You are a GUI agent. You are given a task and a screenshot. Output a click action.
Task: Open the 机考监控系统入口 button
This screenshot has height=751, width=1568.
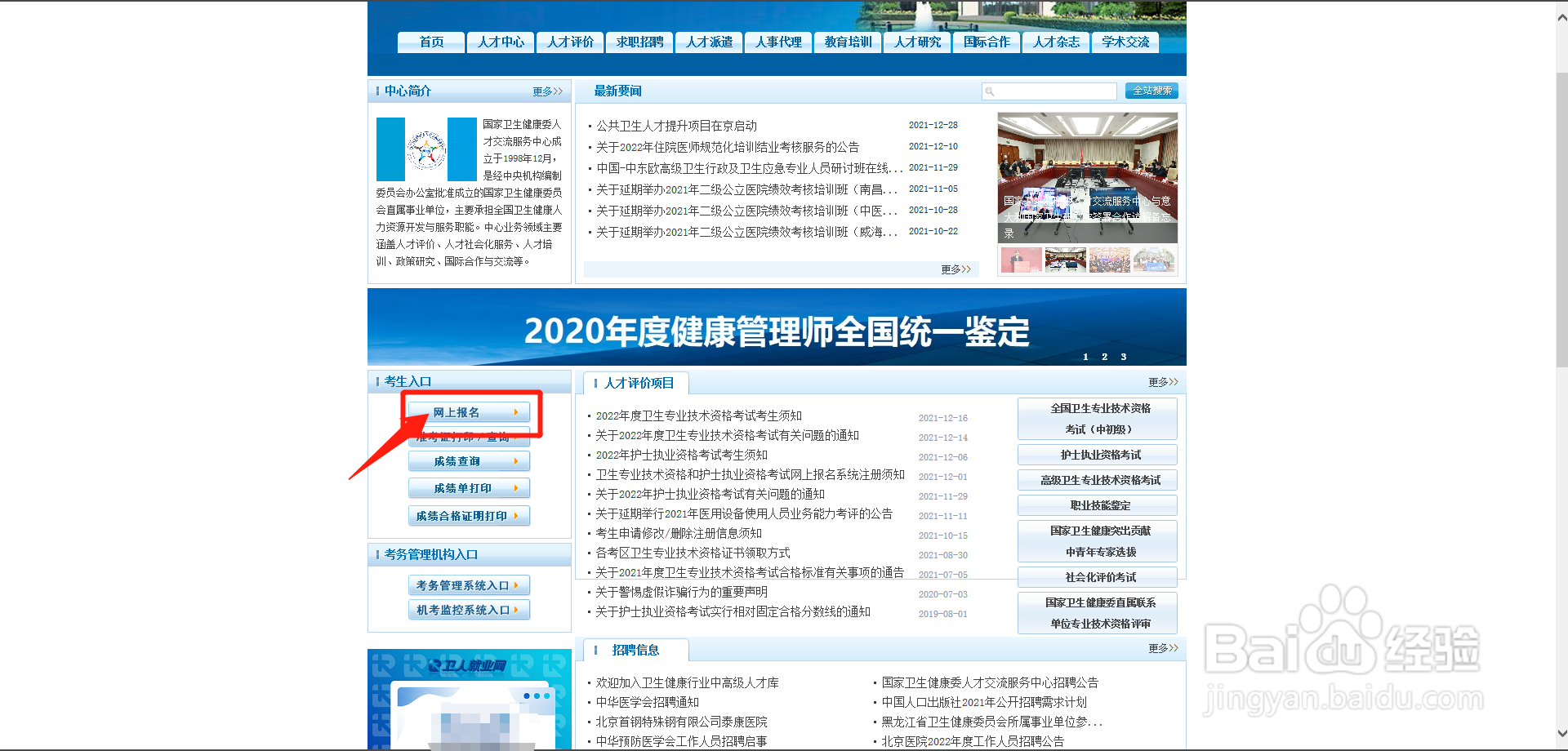click(469, 610)
